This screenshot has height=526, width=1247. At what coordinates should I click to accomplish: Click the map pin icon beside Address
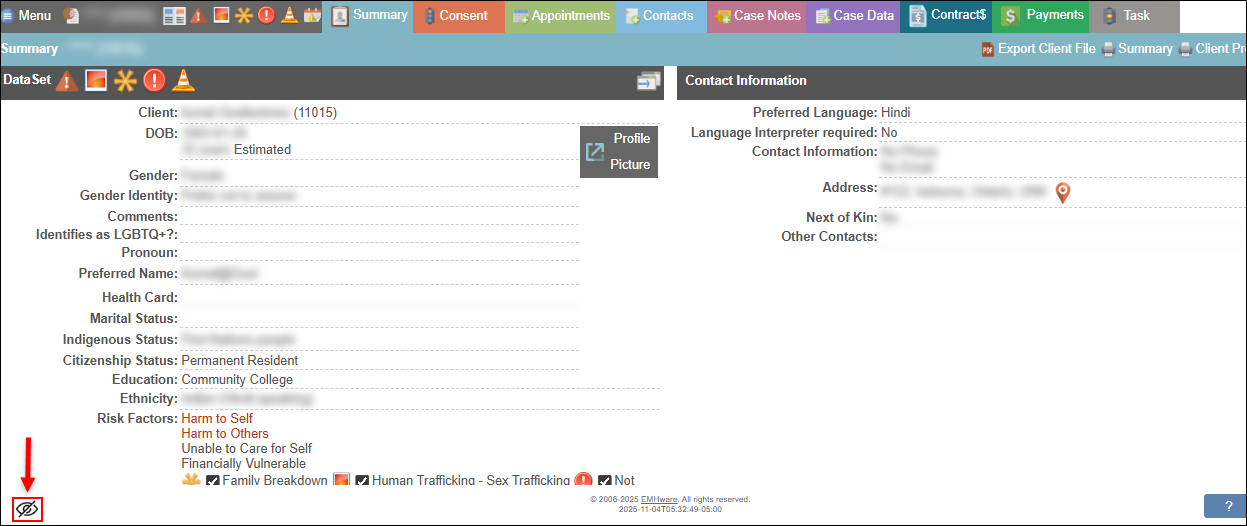[x=1063, y=192]
